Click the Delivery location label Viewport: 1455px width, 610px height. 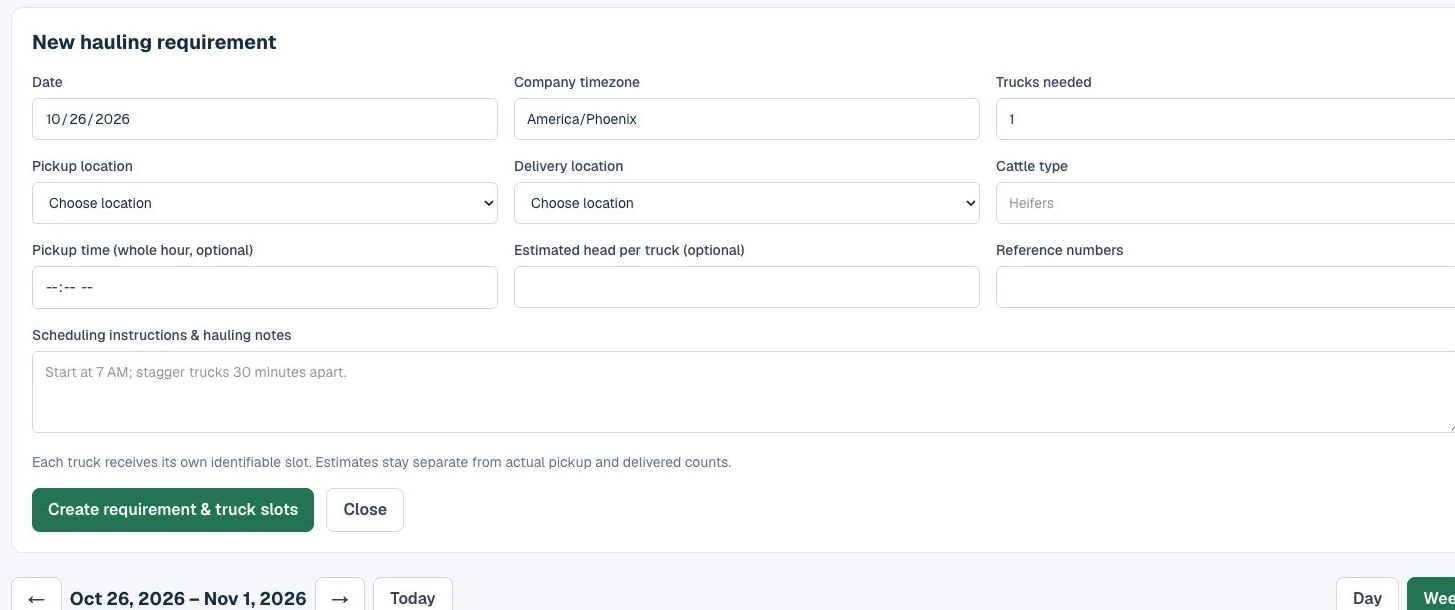tap(568, 166)
